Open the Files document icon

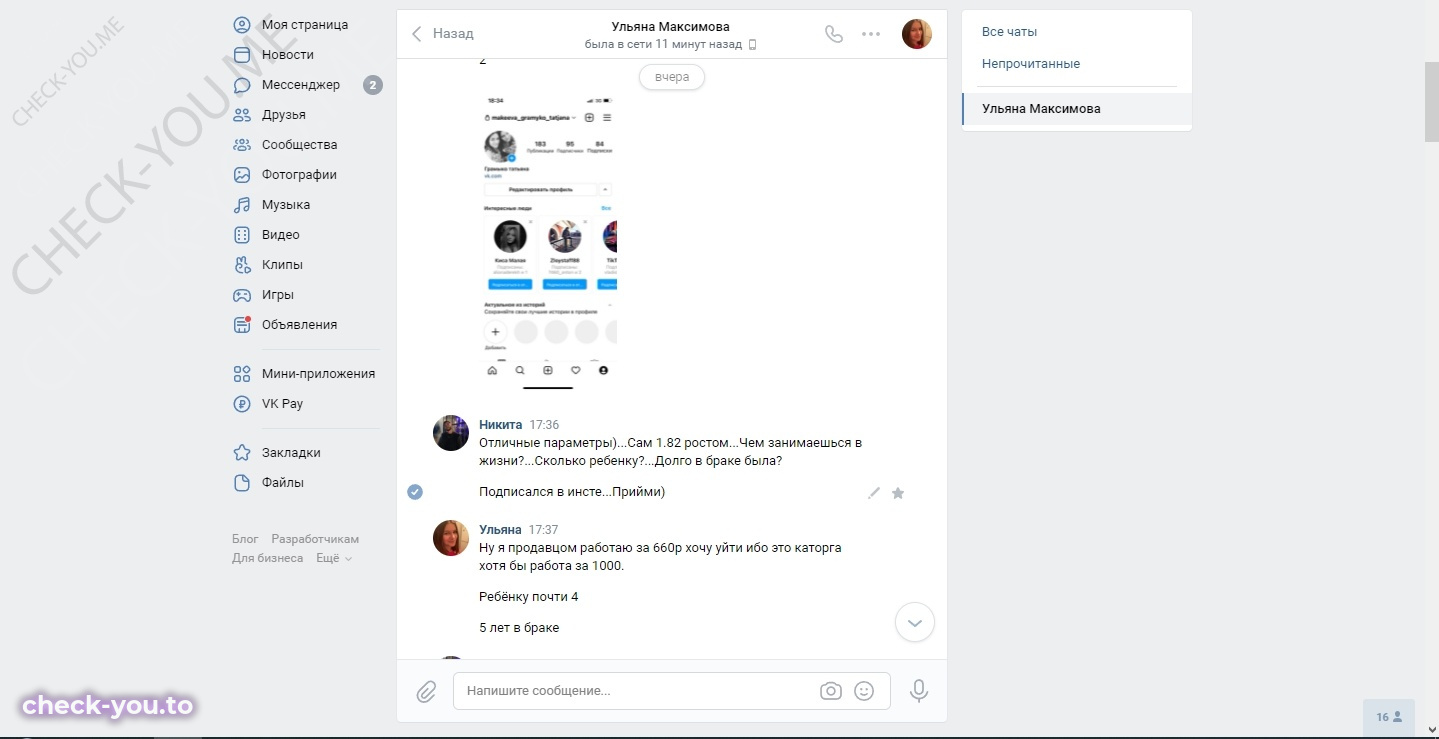[242, 483]
